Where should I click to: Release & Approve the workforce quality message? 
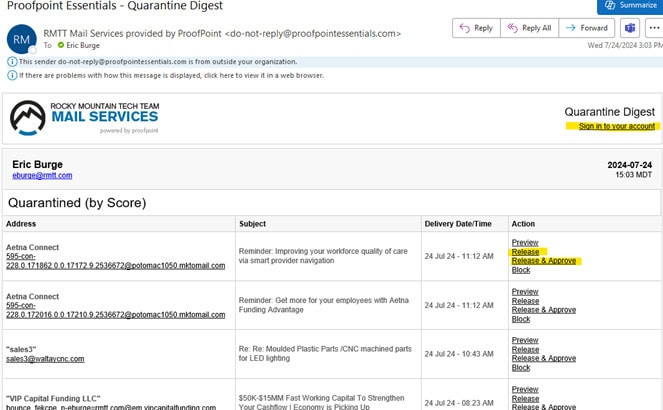(x=544, y=261)
